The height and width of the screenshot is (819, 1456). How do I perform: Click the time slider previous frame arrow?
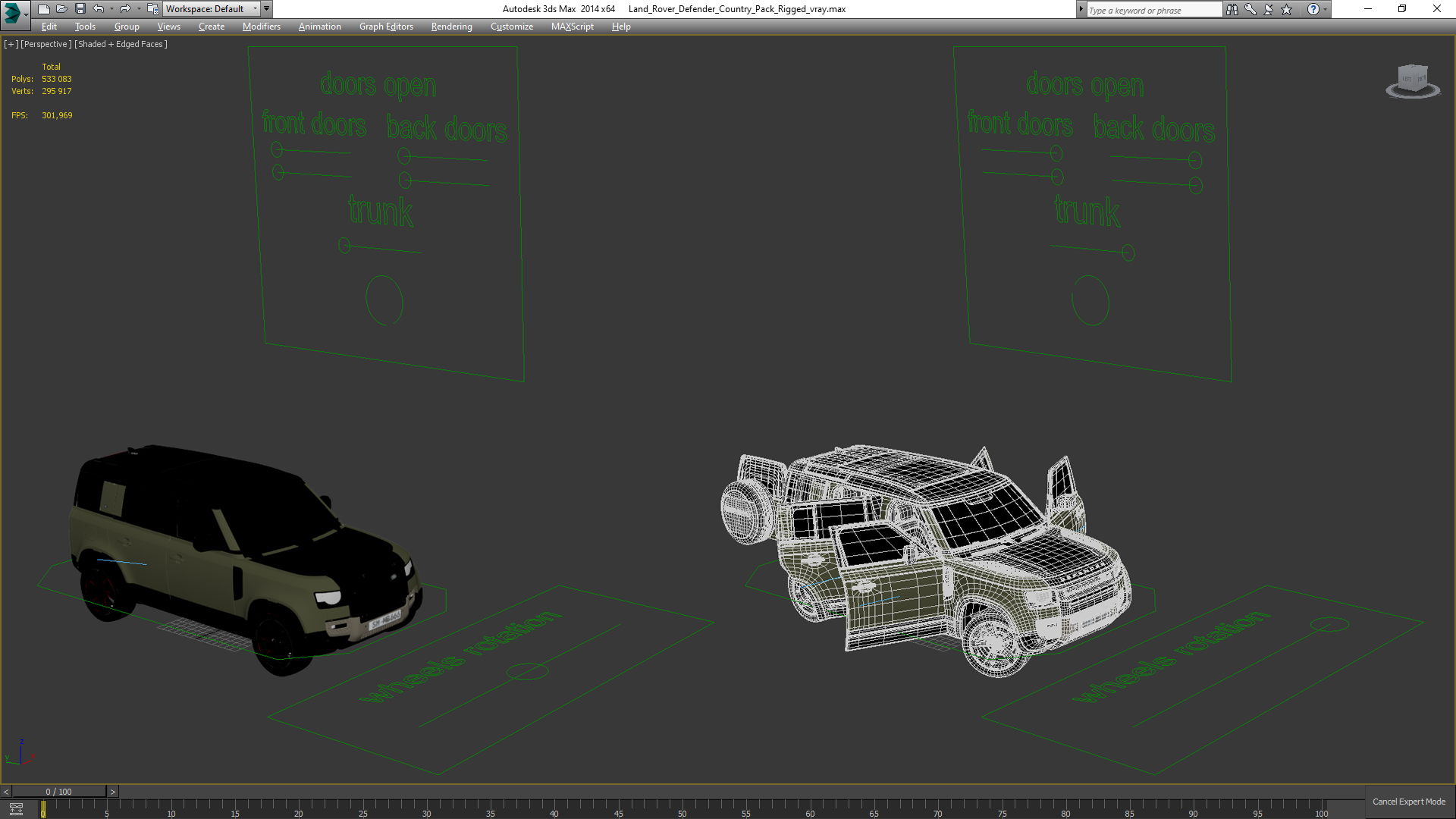(6, 792)
